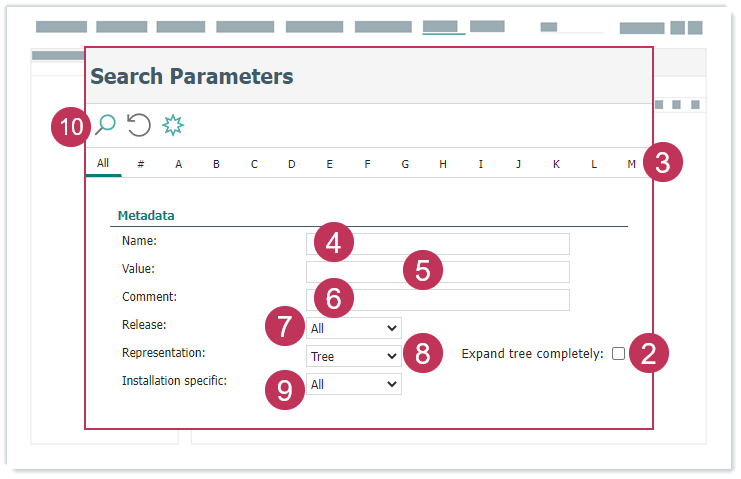Pick the letter F tab
This screenshot has height=479, width=741.
coord(367,164)
